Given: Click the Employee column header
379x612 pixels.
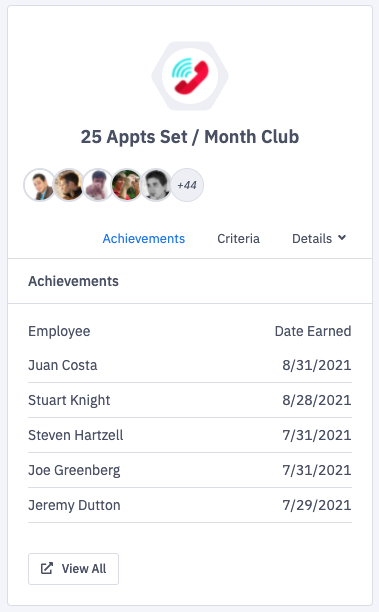Looking at the screenshot, I should 59,331.
